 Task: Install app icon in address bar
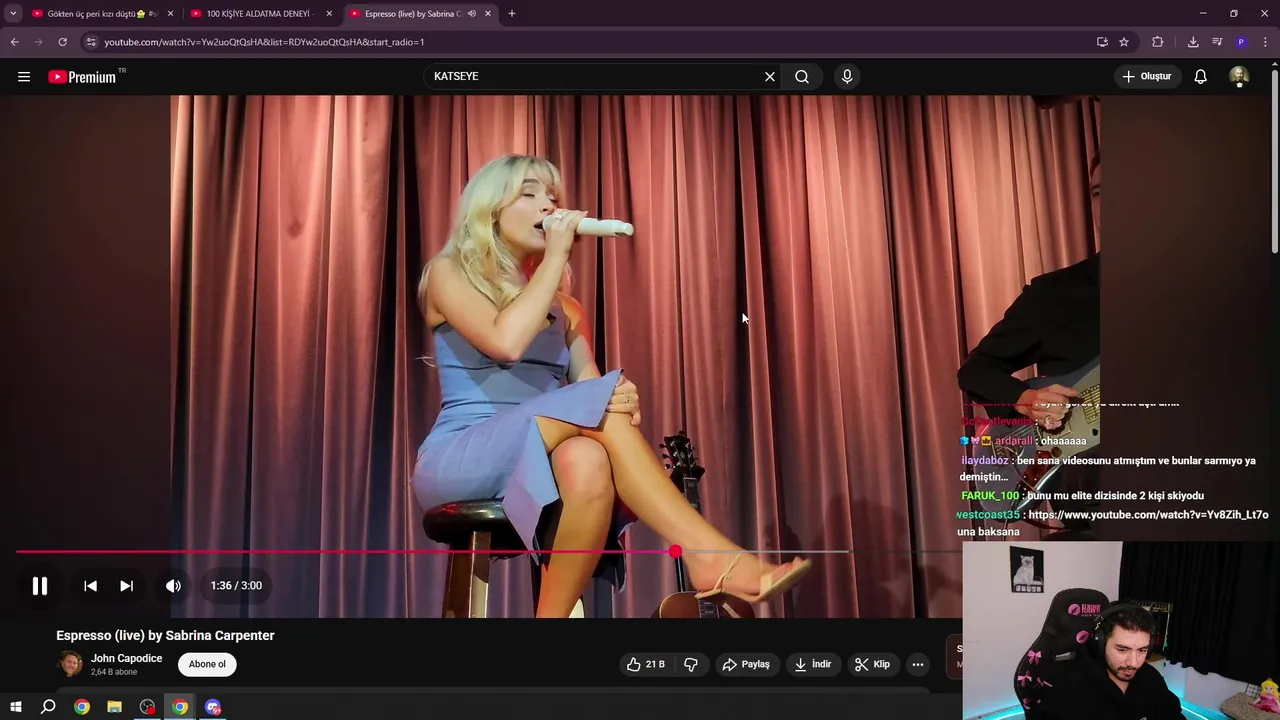tap(1102, 42)
